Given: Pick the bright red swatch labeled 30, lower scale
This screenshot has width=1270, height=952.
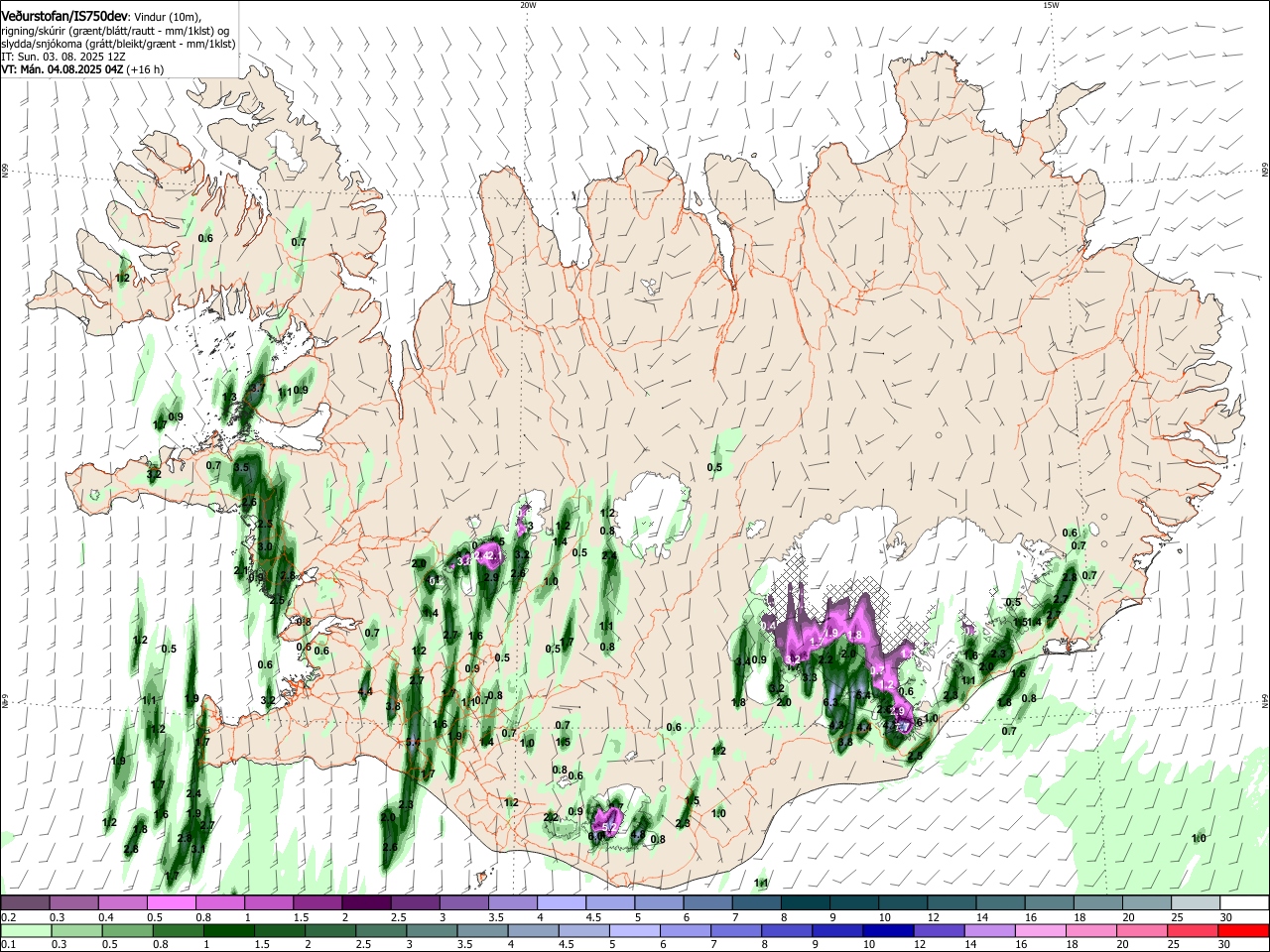Looking at the screenshot, I should coord(1243,930).
